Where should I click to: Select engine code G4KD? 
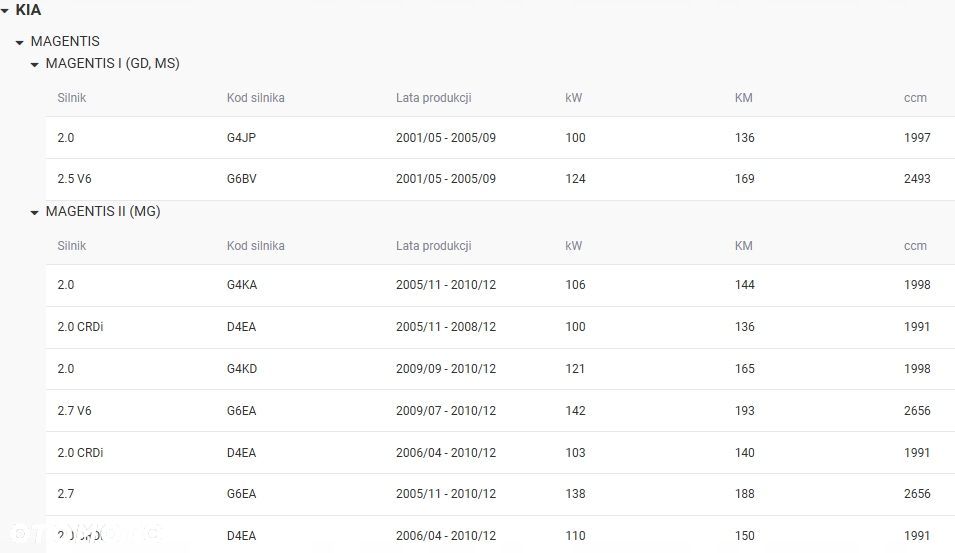(x=242, y=369)
